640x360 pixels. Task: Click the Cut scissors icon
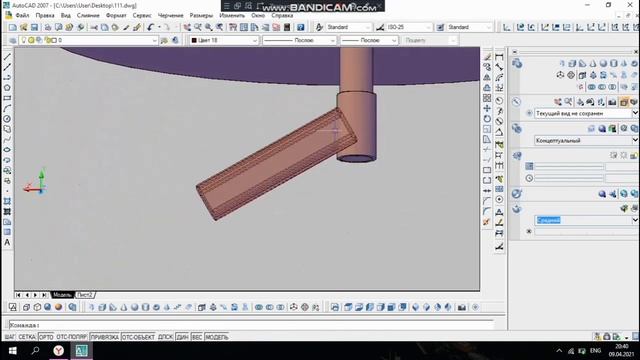(x=94, y=27)
